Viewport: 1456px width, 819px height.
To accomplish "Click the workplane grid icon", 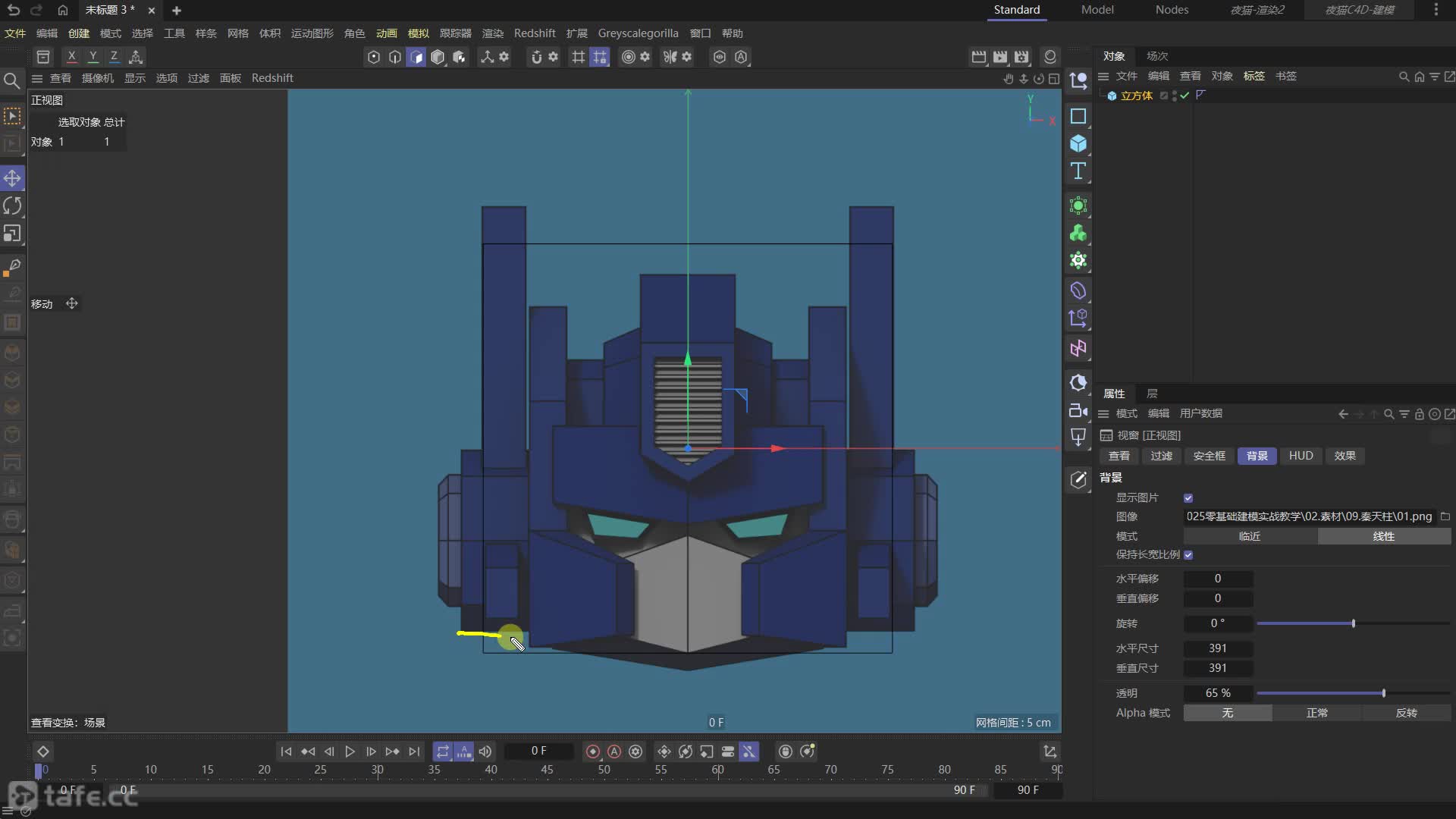I will [578, 57].
